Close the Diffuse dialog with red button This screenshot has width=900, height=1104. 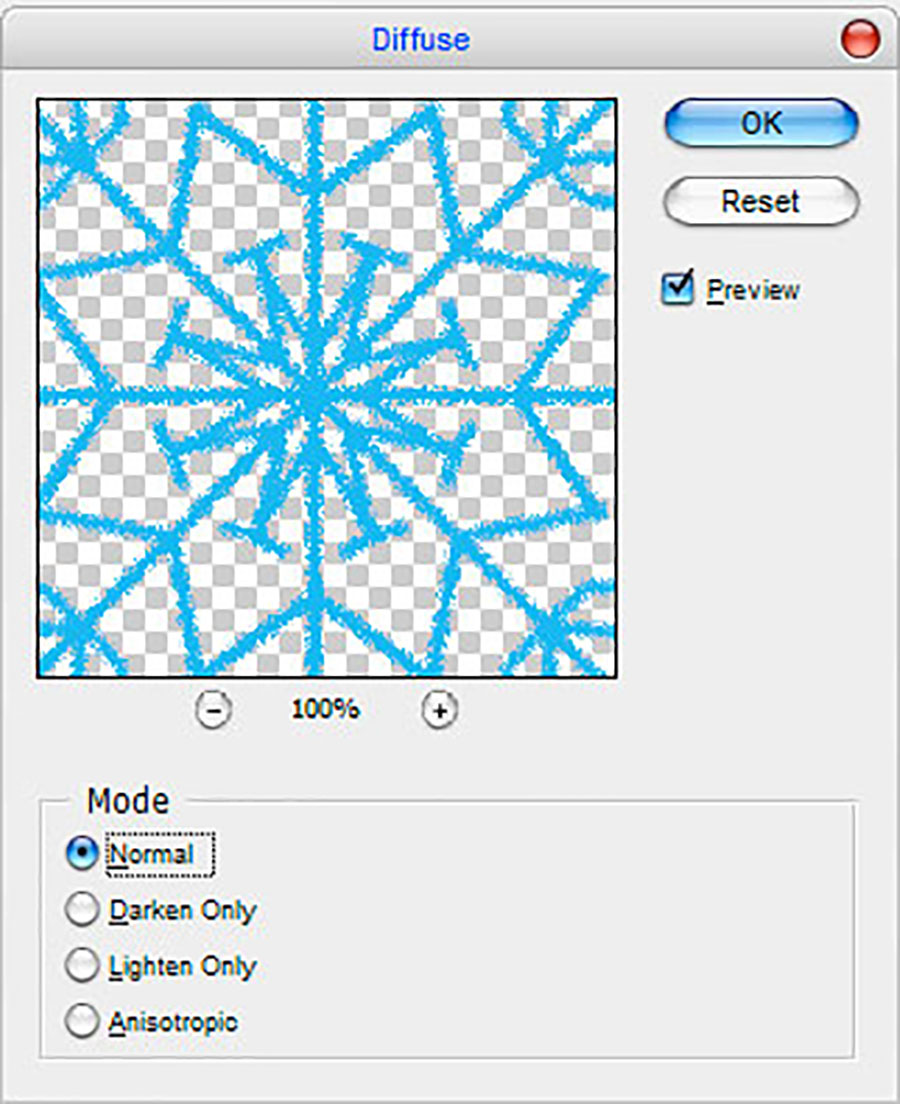click(861, 40)
